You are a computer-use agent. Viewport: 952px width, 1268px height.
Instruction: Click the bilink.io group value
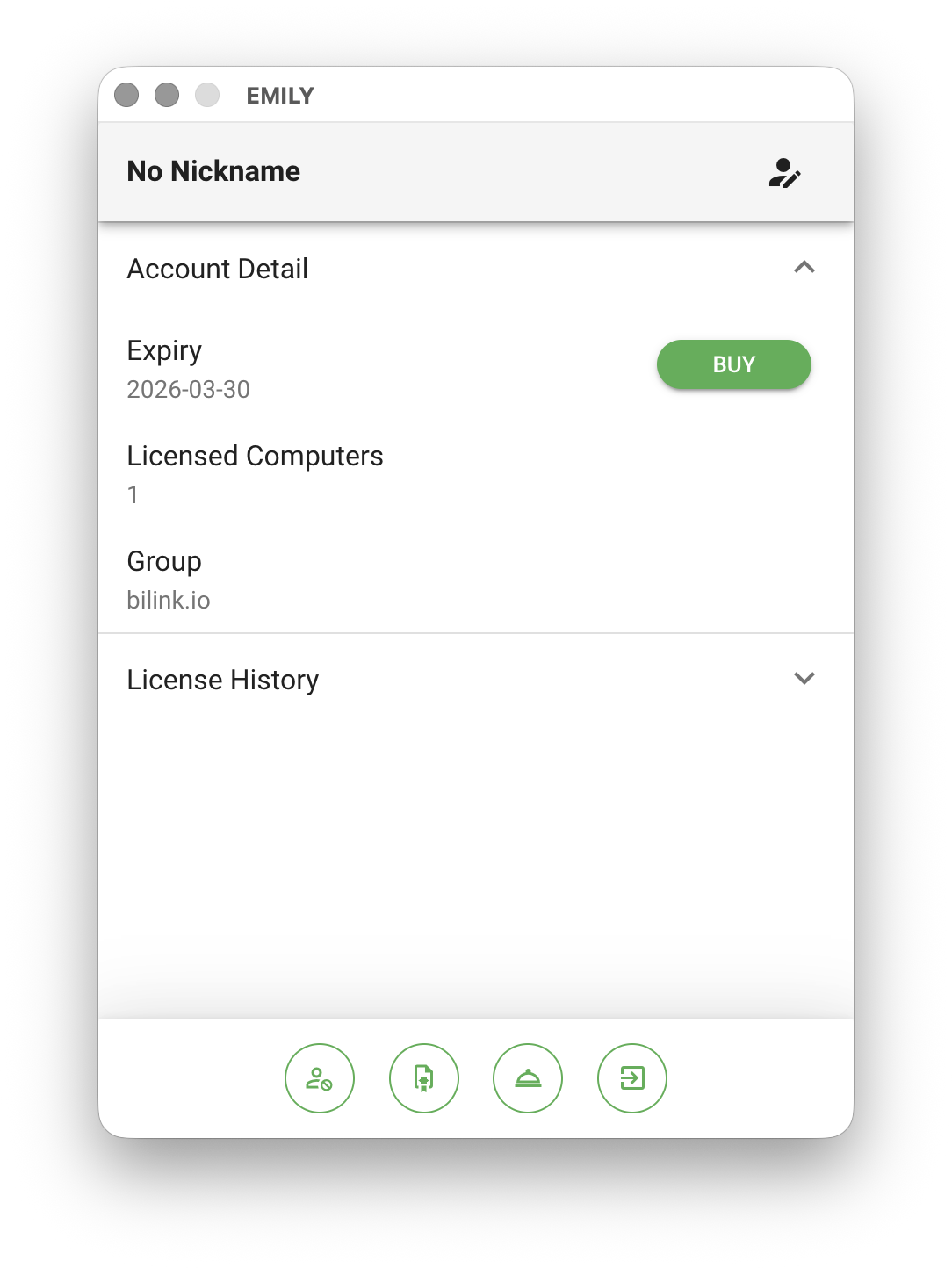tap(169, 600)
